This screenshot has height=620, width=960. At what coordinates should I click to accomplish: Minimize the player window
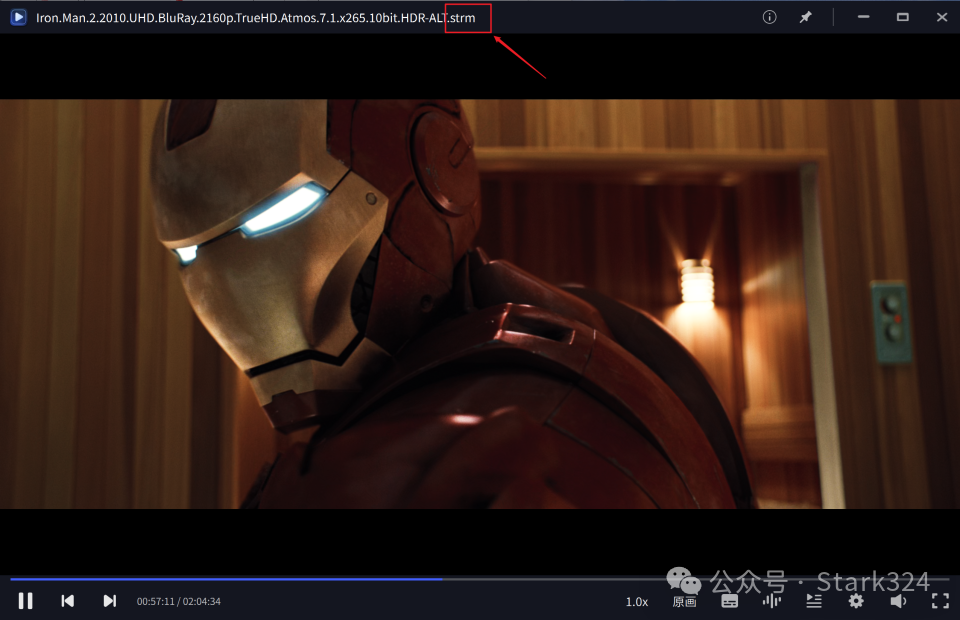[863, 17]
